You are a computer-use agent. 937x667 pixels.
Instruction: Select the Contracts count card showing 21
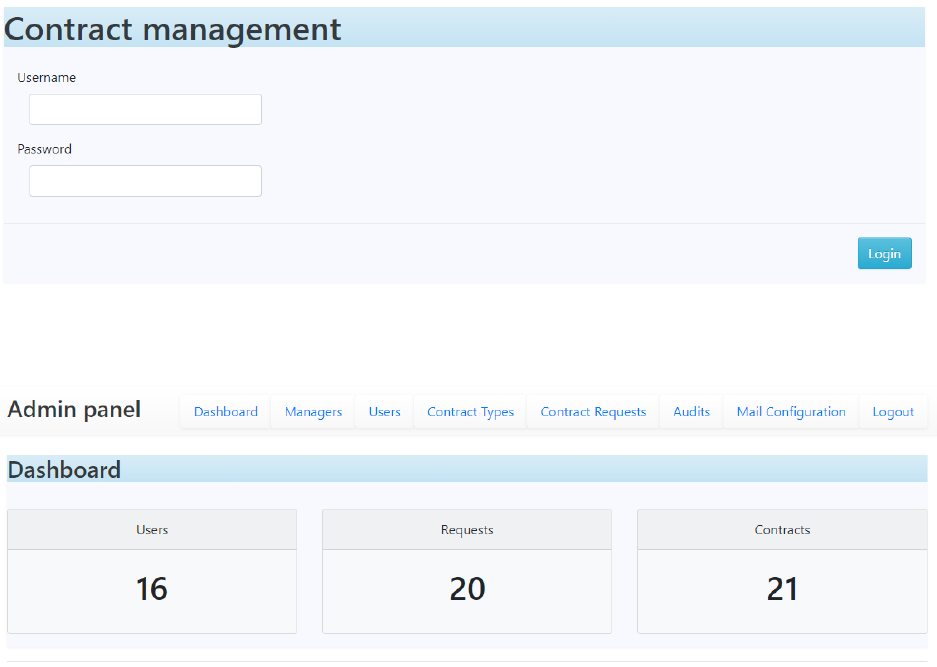782,571
